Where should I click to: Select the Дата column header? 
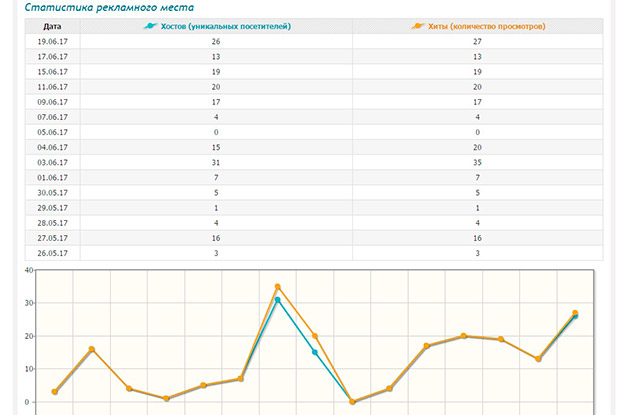(x=52, y=27)
